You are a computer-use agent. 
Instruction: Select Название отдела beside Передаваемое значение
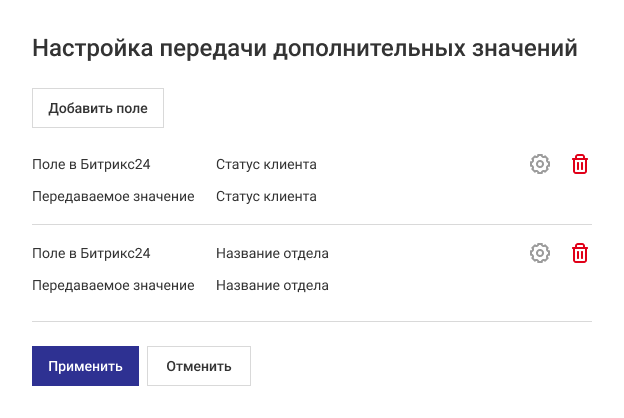pos(272,286)
